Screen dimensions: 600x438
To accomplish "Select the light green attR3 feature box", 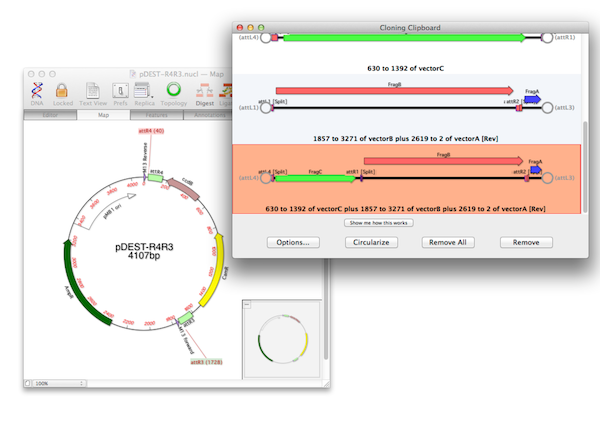I will (186, 318).
